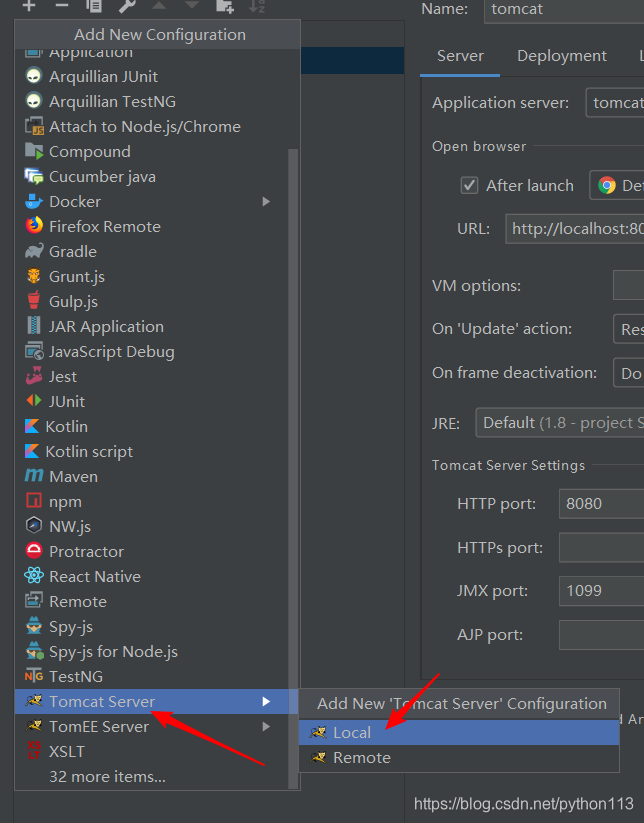This screenshot has width=644, height=823.
Task: Click the Docker whale icon
Action: [34, 202]
